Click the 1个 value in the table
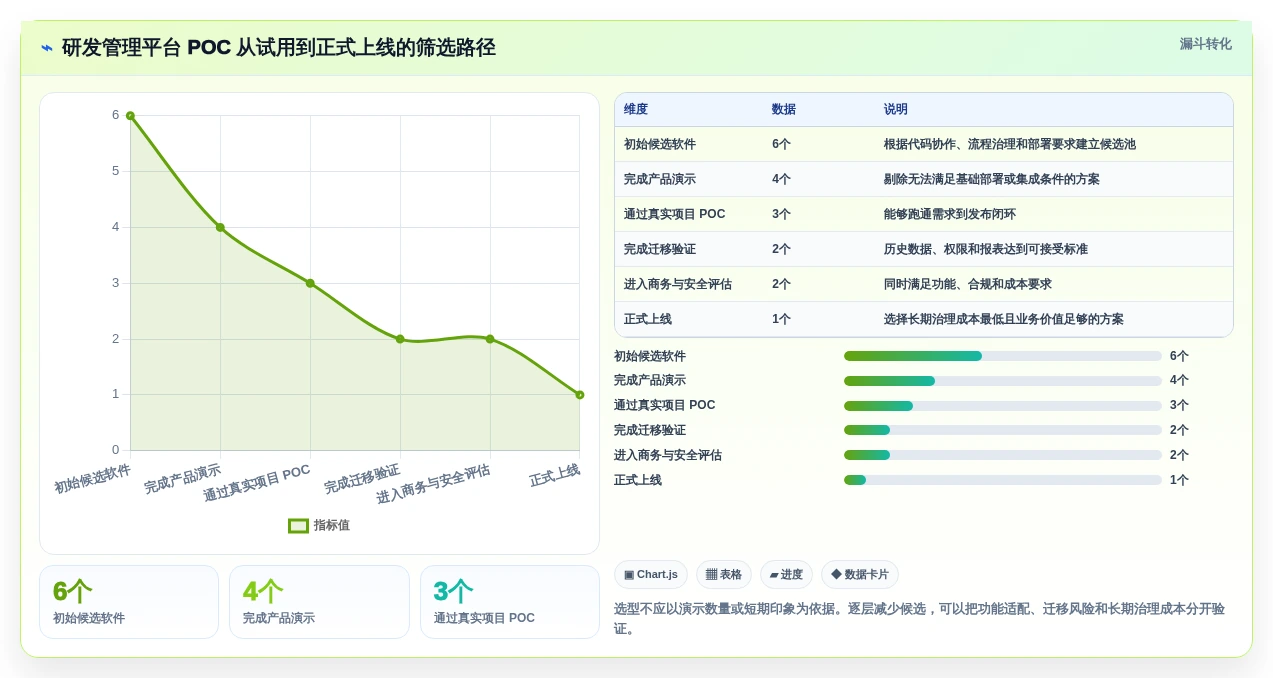This screenshot has height=678, width=1273. click(781, 319)
